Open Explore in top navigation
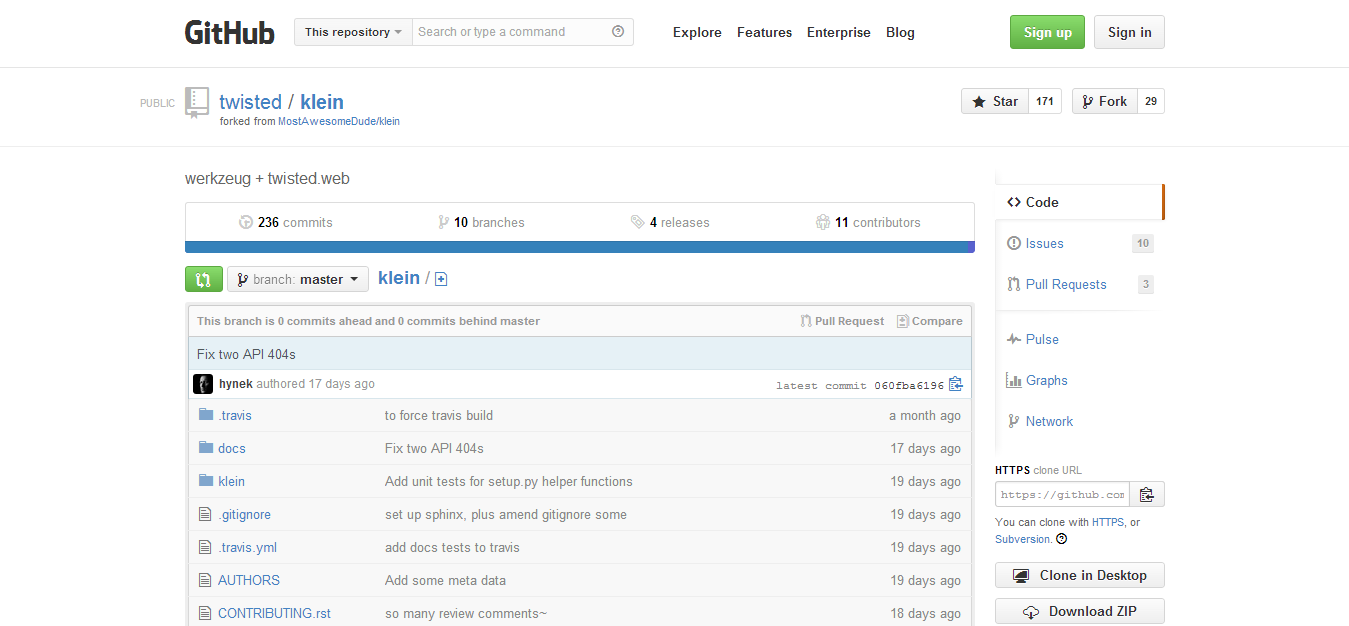This screenshot has width=1349, height=626. click(697, 32)
